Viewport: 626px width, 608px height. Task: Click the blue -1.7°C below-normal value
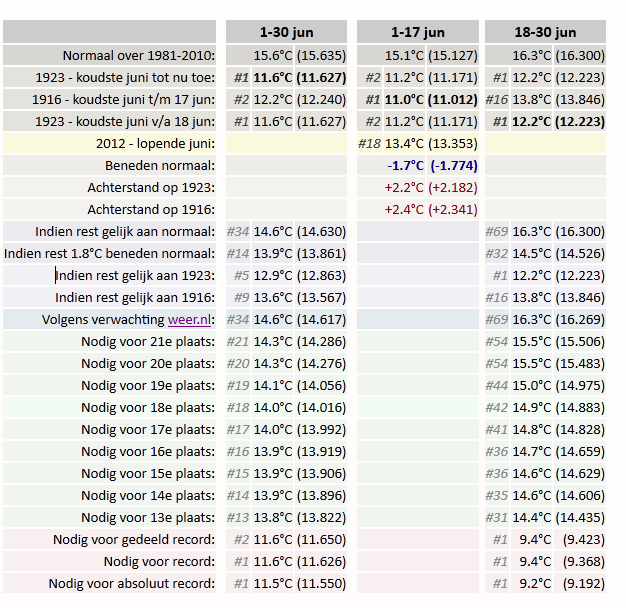pyautogui.click(x=405, y=165)
